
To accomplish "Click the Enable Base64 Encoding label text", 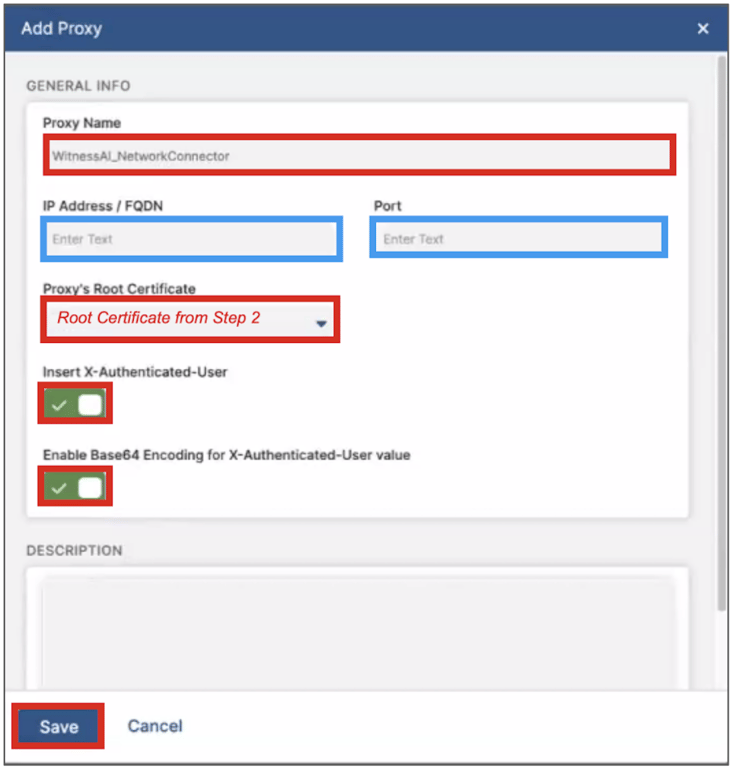I will tap(226, 455).
